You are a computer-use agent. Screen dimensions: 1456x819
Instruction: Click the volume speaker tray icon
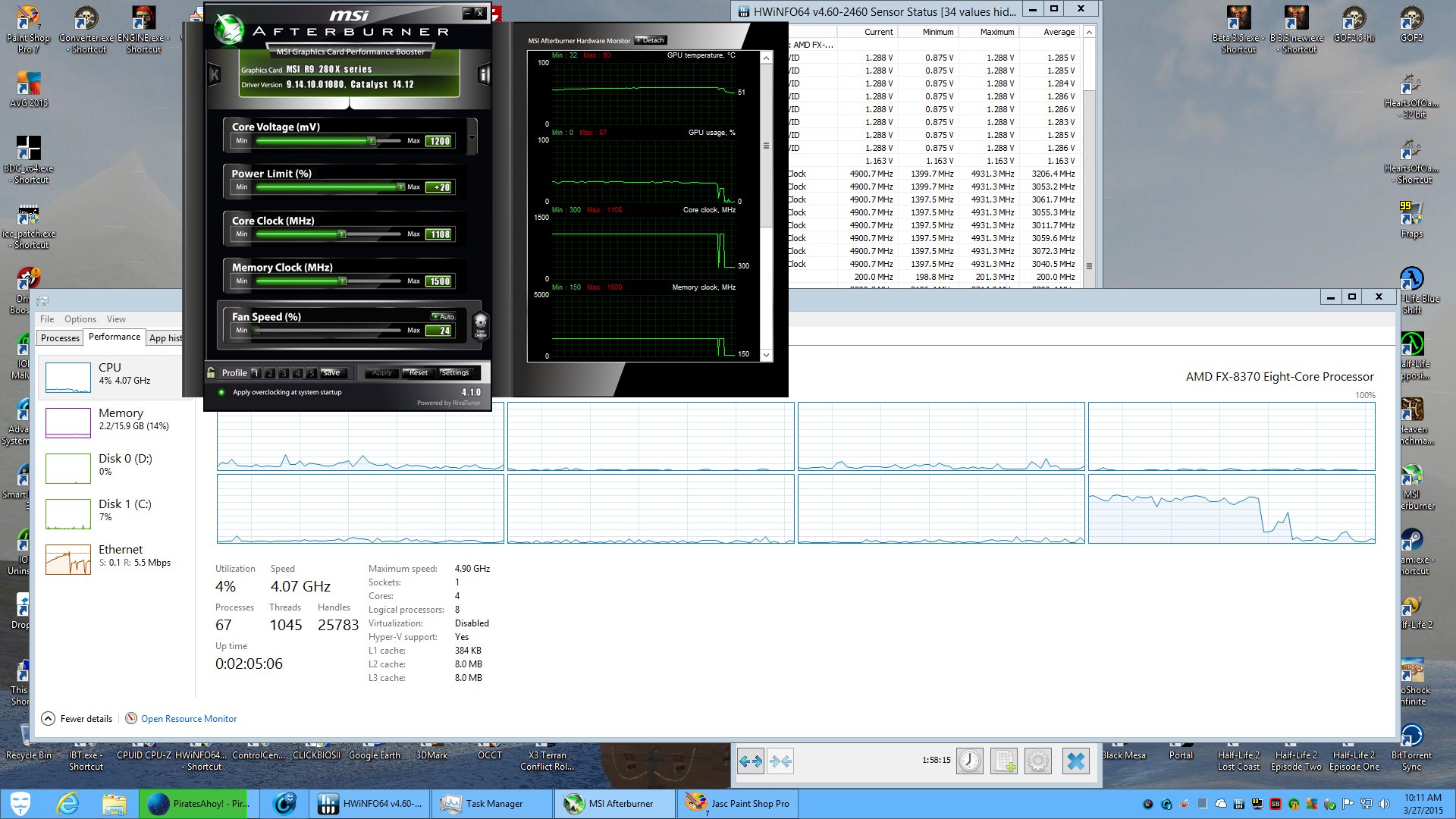(1384, 804)
